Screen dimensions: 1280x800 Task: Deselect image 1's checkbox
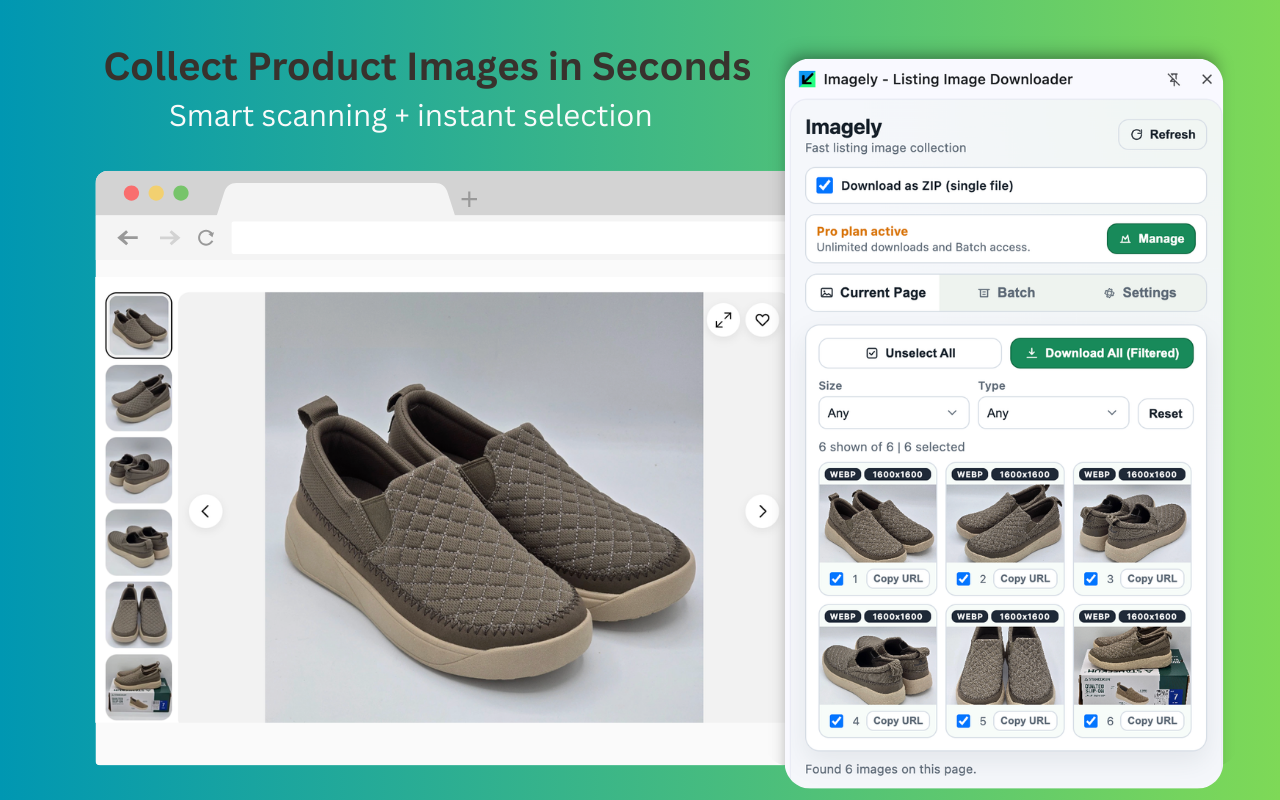[x=836, y=578]
